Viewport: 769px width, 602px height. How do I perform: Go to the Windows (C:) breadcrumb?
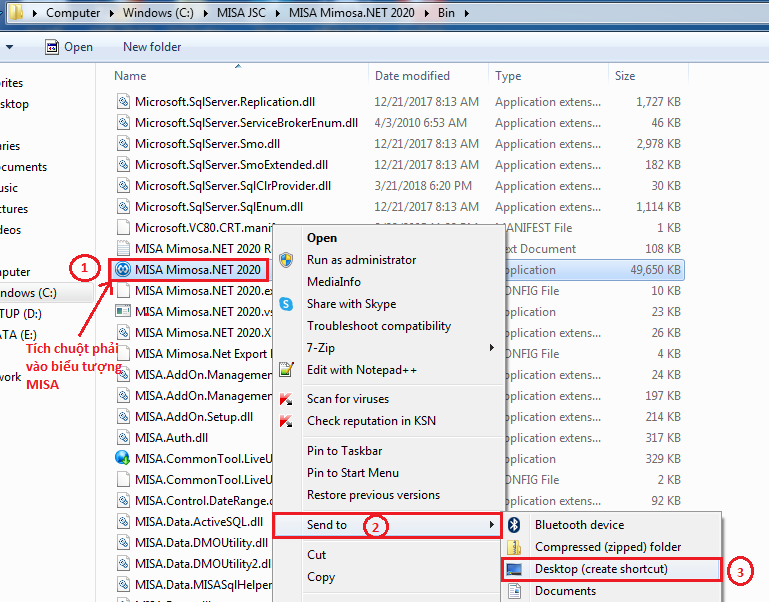158,13
